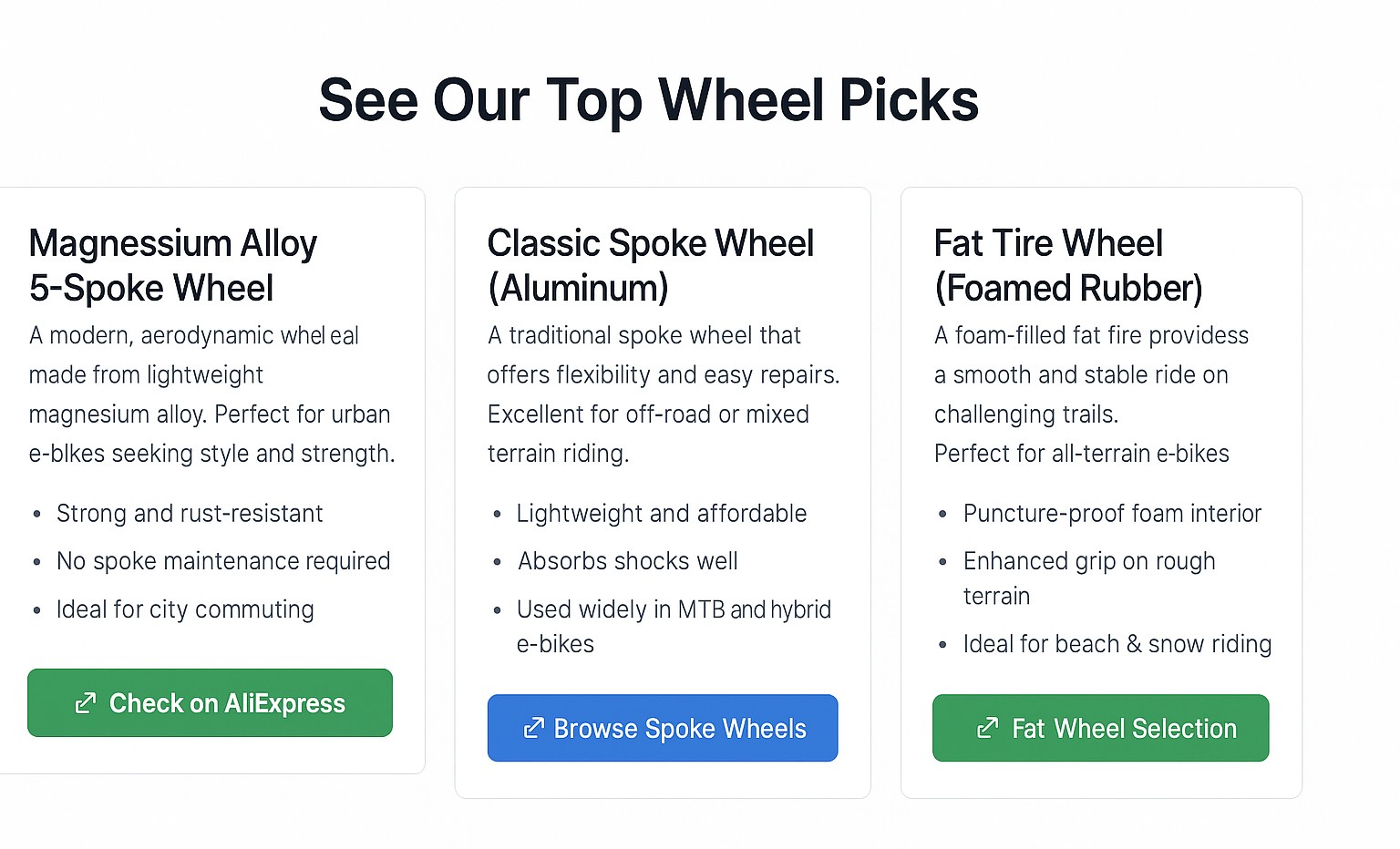
Task: Select the Magnesium Alloy 5-Spoke Wheel title
Action: tap(173, 265)
